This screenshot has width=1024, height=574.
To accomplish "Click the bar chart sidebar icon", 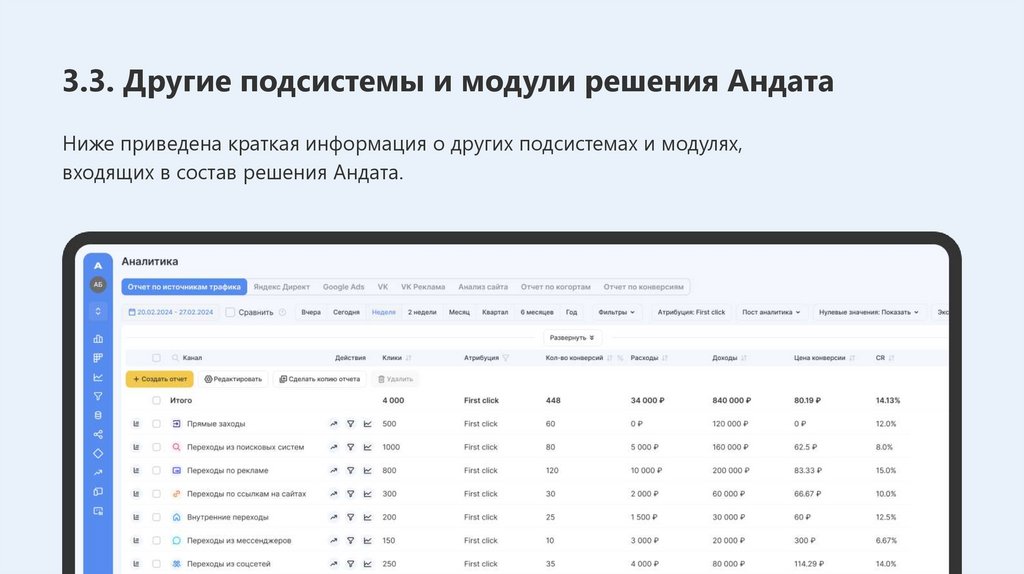I will 98,339.
